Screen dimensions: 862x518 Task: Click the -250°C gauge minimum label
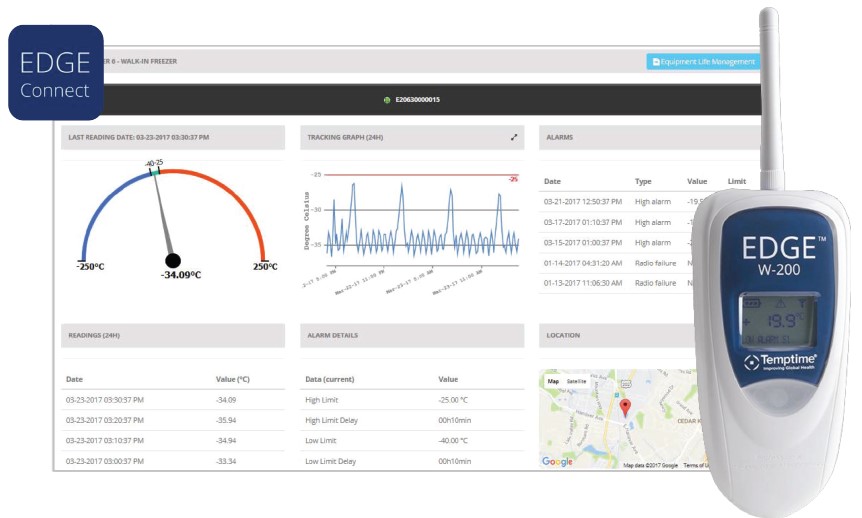(90, 267)
